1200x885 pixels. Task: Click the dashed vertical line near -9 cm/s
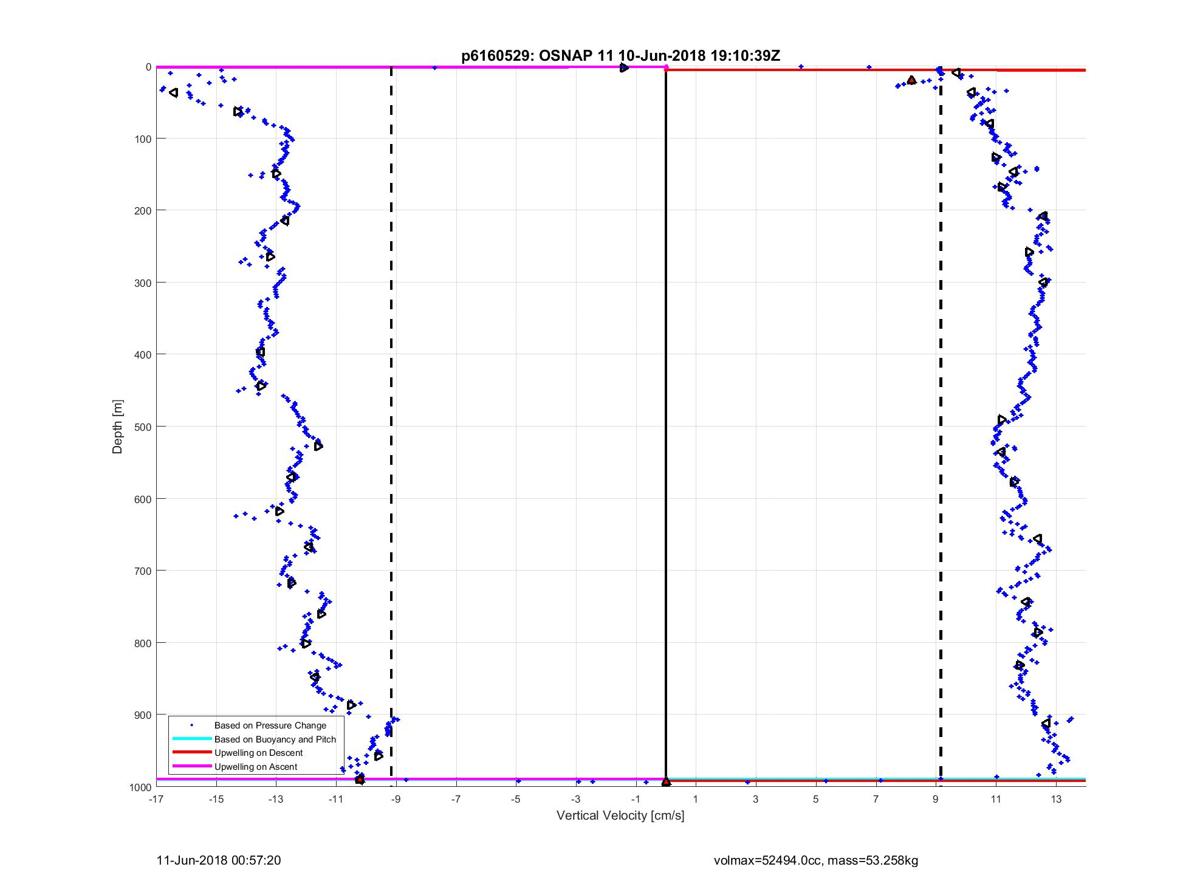[x=391, y=427]
